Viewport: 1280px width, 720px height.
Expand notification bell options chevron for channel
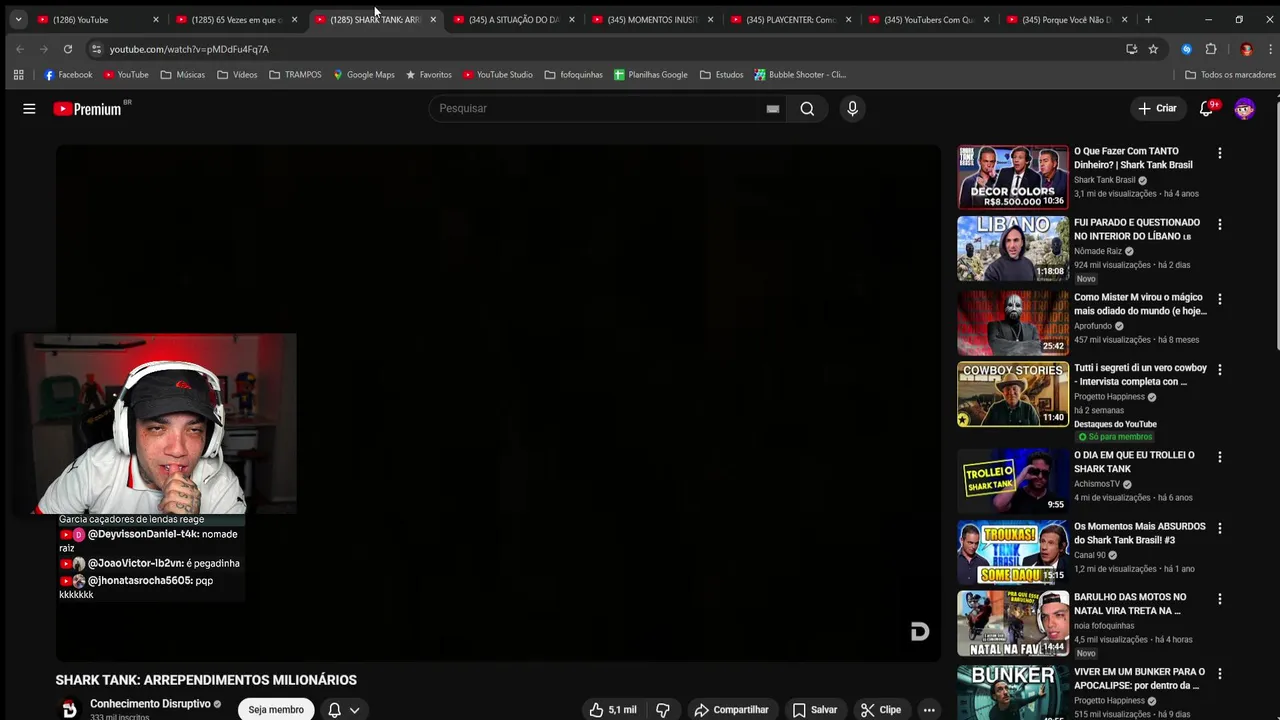[354, 710]
